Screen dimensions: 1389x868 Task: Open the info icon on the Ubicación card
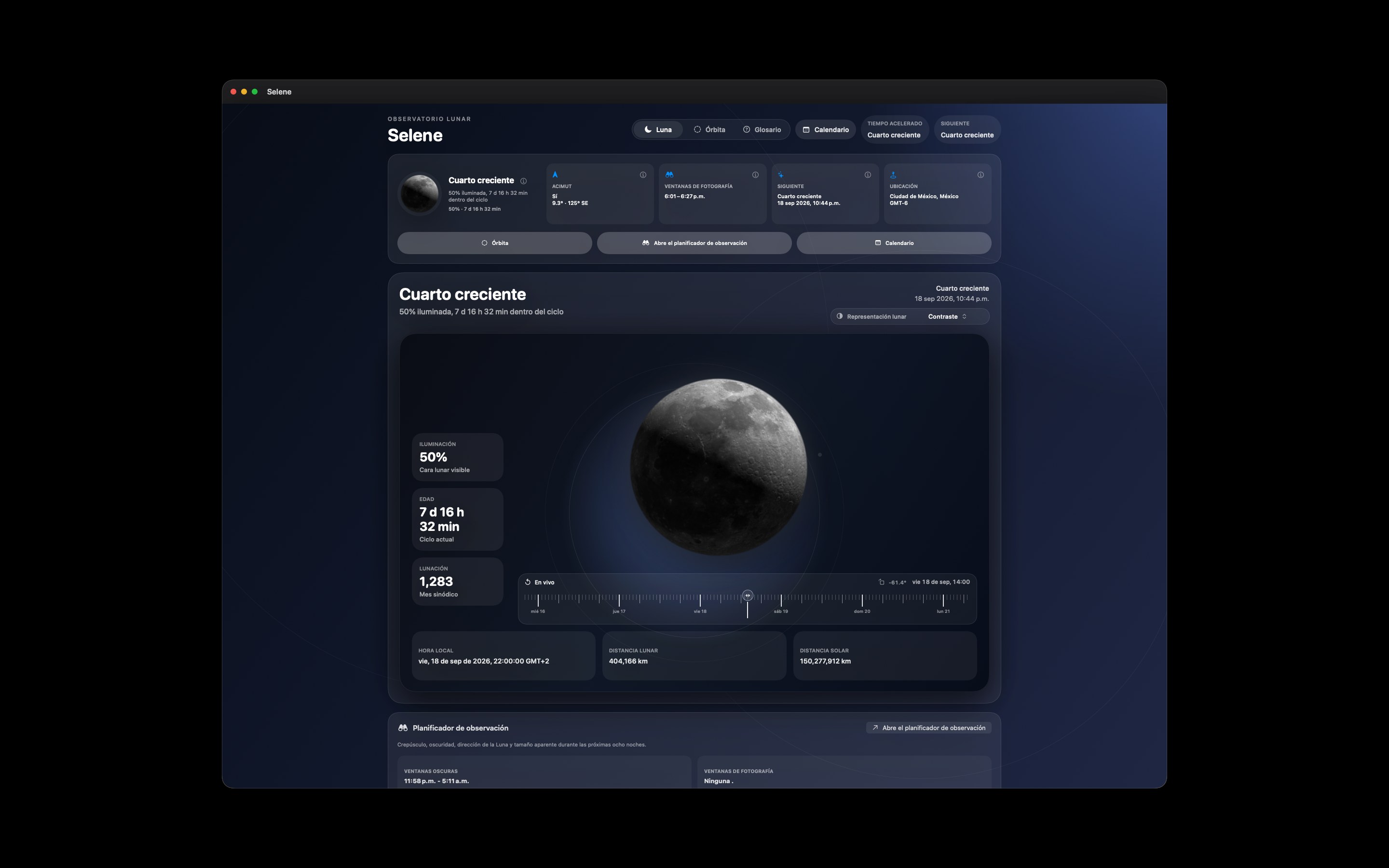coord(980,175)
